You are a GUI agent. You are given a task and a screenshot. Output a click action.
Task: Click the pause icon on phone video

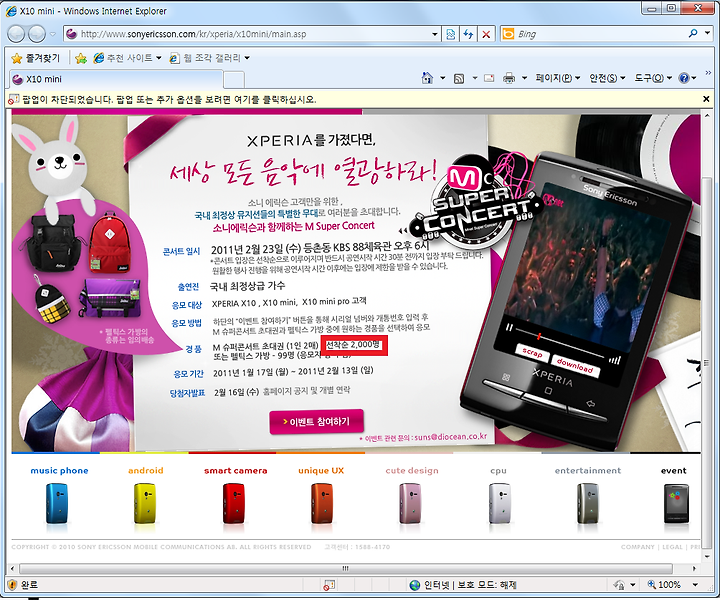(509, 327)
